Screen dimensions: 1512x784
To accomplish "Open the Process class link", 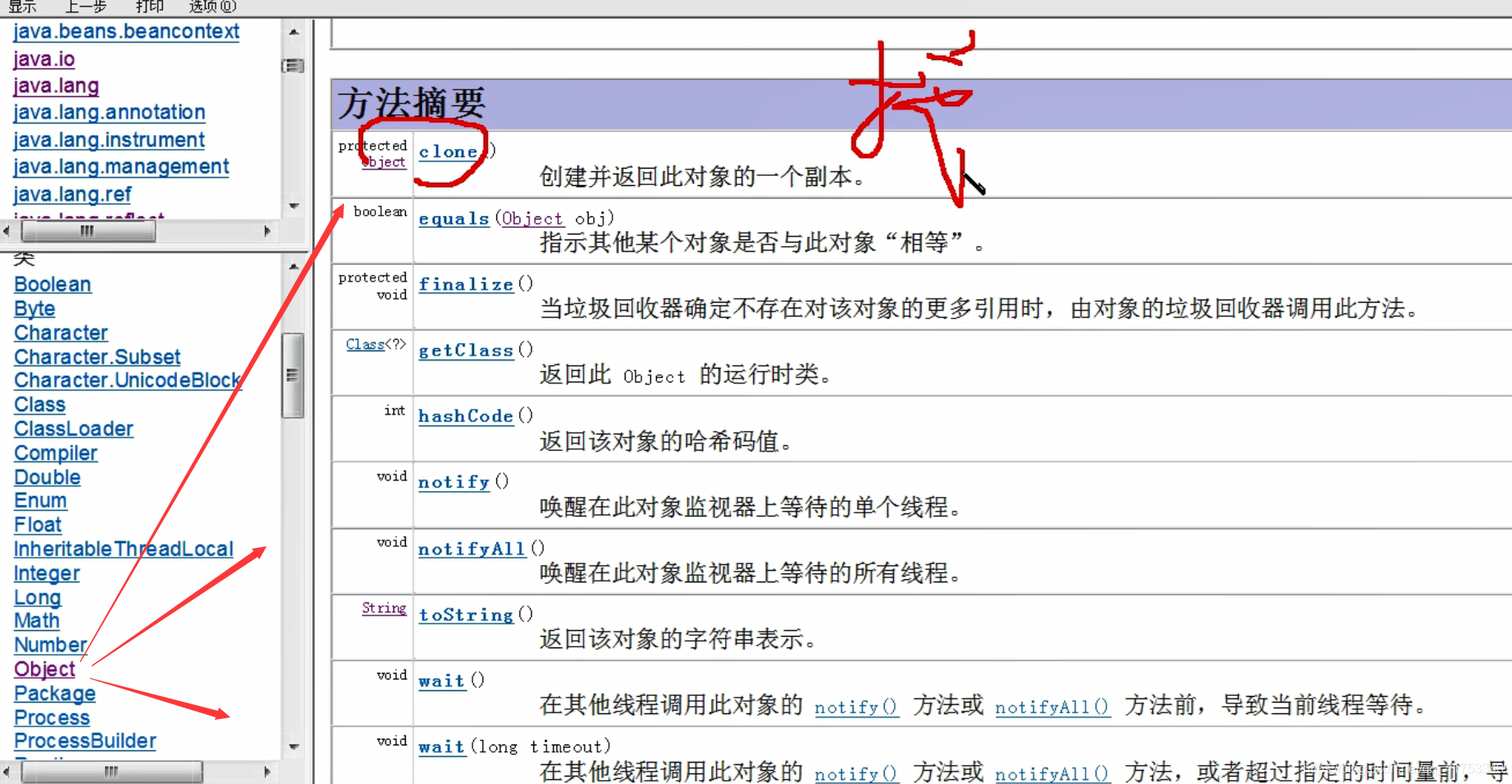I will [x=52, y=717].
